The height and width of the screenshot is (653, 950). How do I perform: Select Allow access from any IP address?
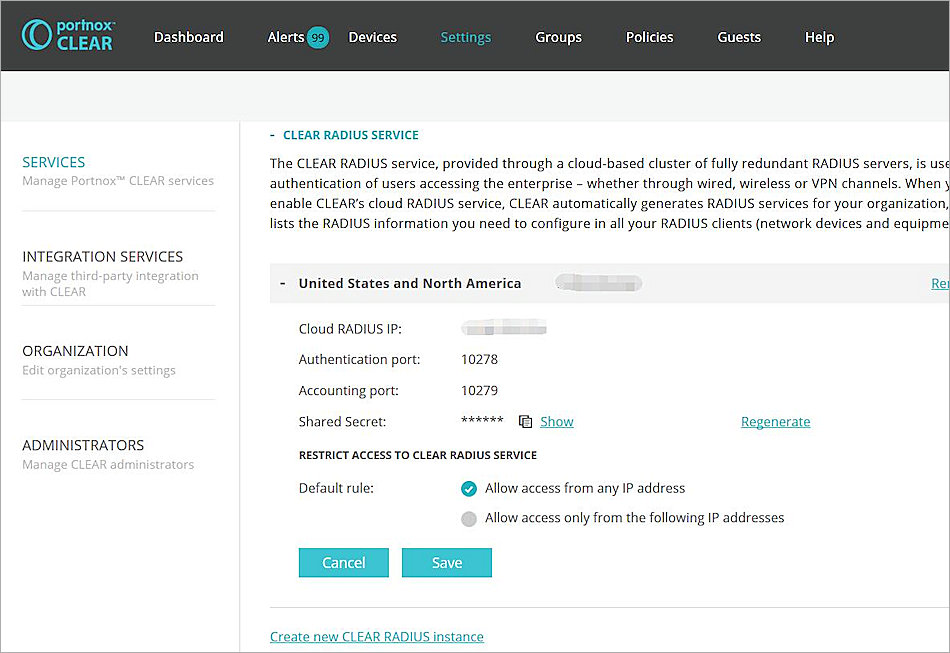469,488
